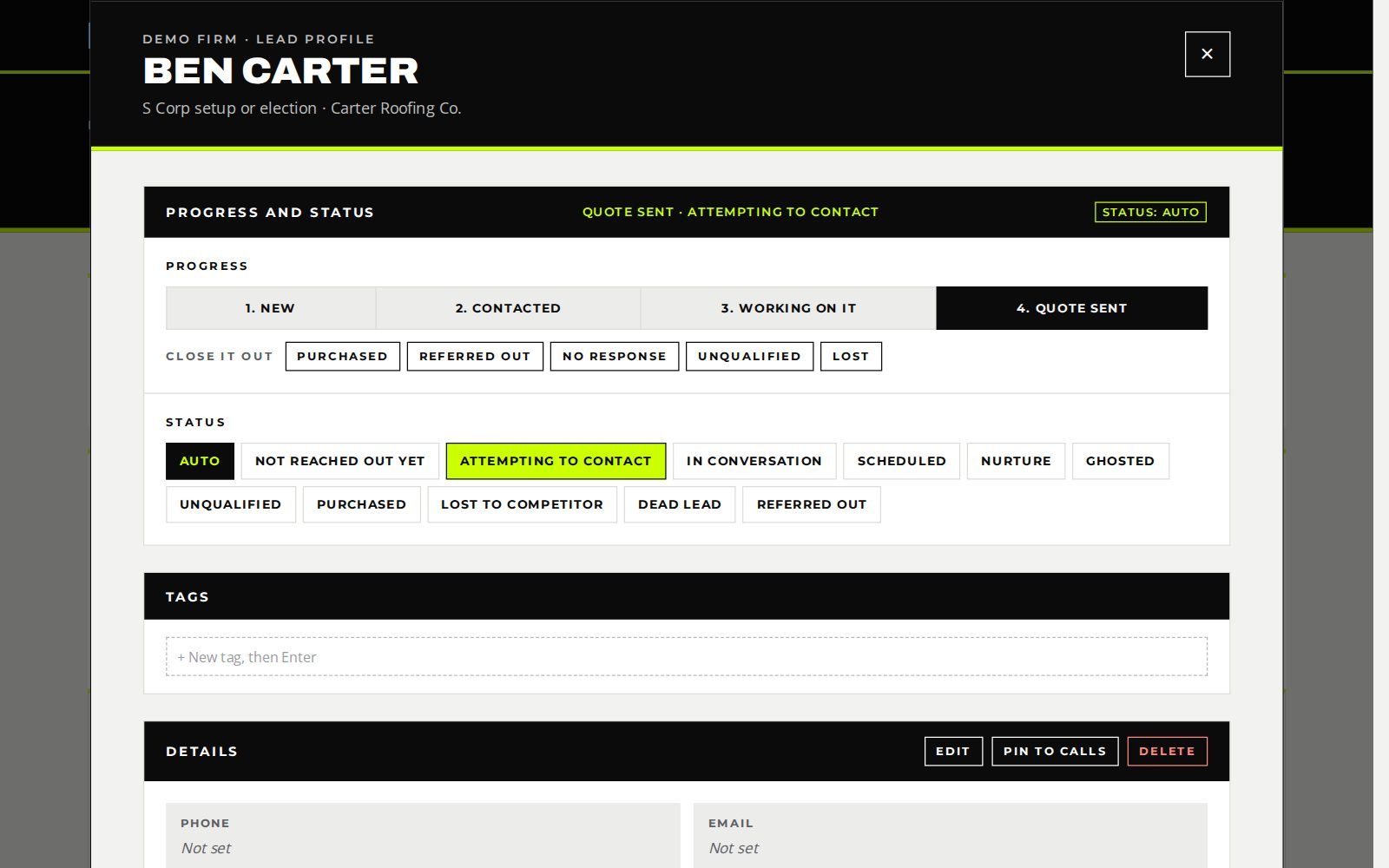Viewport: 1389px width, 868px height.
Task: Set progress to 3. Working On It
Action: pos(788,308)
